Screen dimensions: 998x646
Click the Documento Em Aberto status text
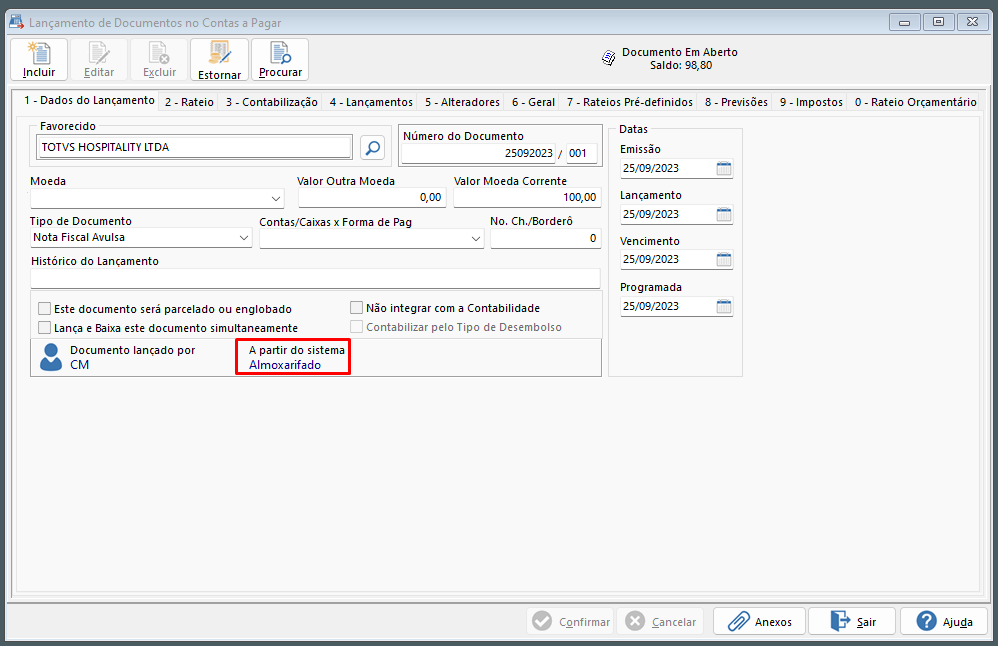pos(680,52)
